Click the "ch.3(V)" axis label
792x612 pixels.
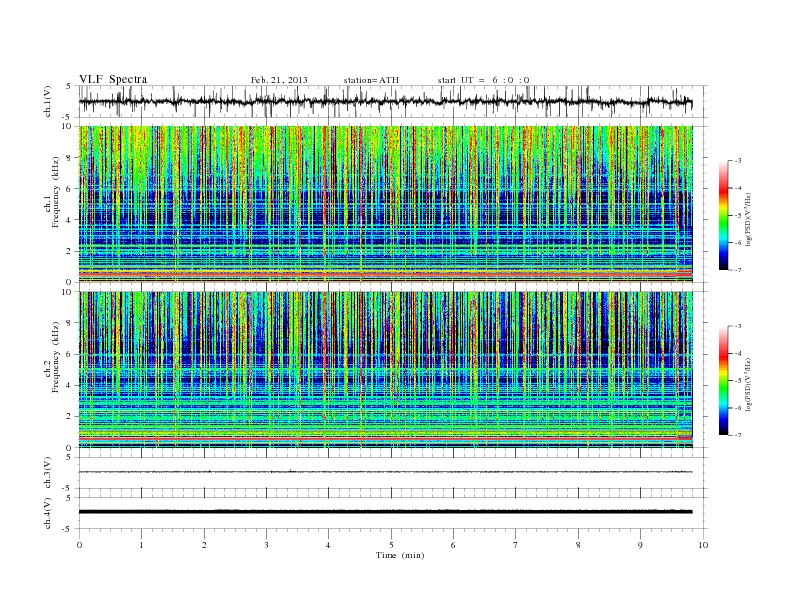point(48,473)
